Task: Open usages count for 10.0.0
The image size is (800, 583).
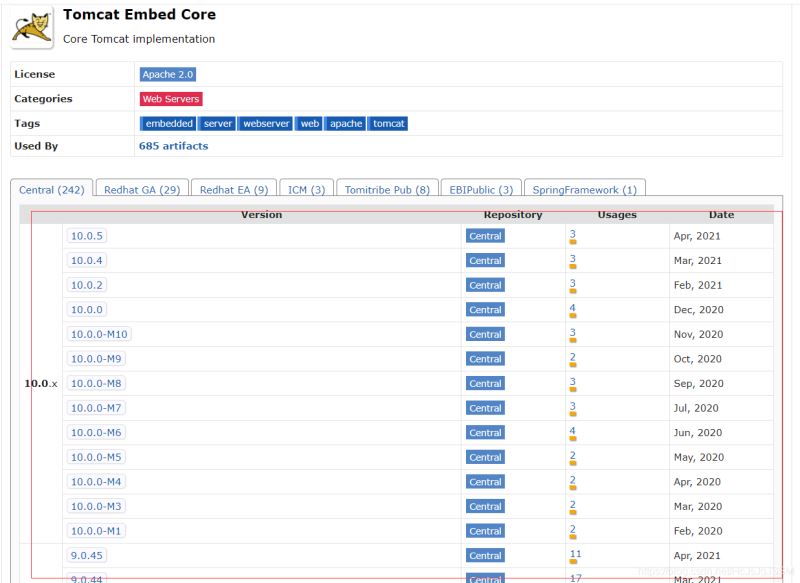Action: (572, 310)
